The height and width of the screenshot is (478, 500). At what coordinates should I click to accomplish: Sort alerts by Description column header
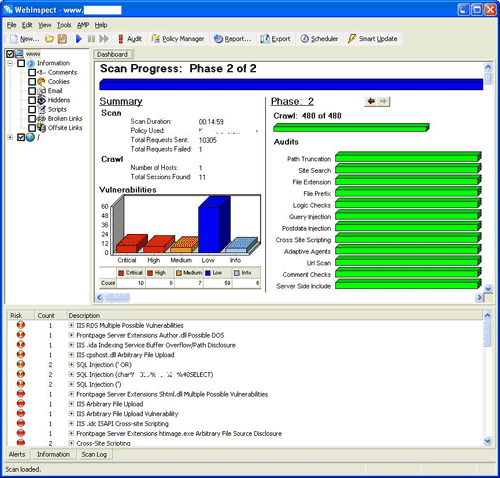(274, 315)
